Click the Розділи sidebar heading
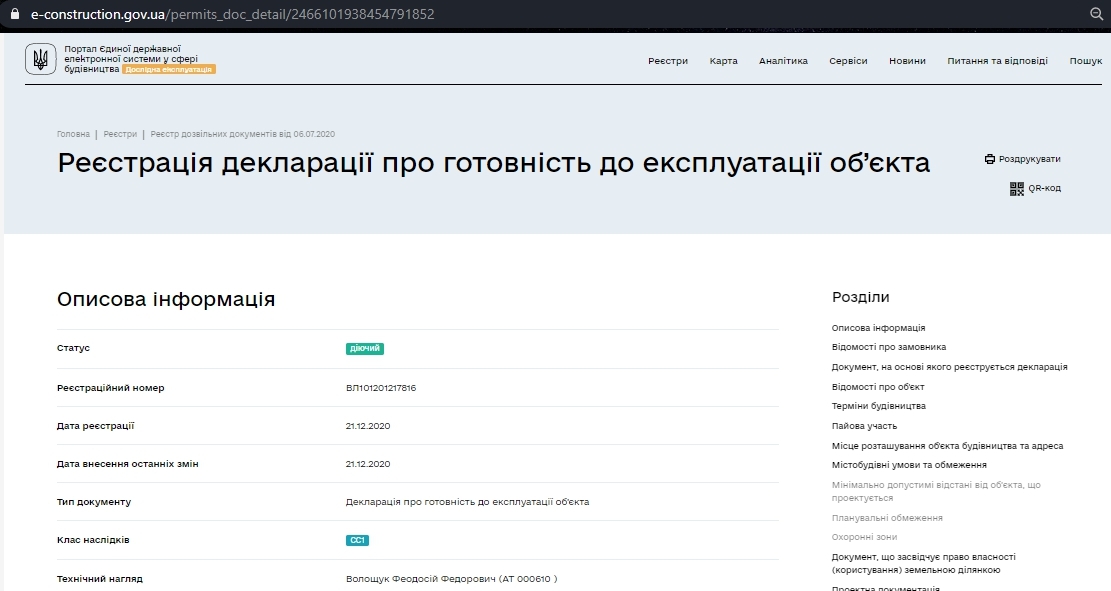 click(x=860, y=297)
